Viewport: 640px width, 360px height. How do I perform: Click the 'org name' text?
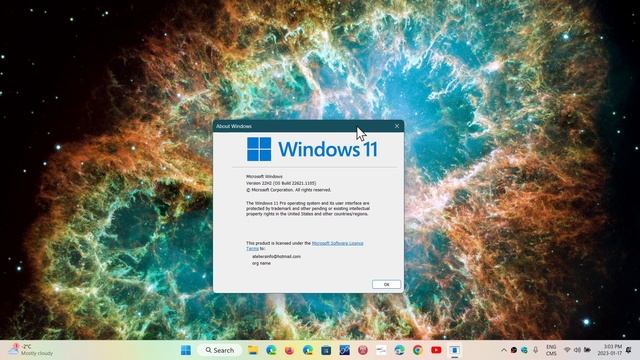pyautogui.click(x=261, y=263)
